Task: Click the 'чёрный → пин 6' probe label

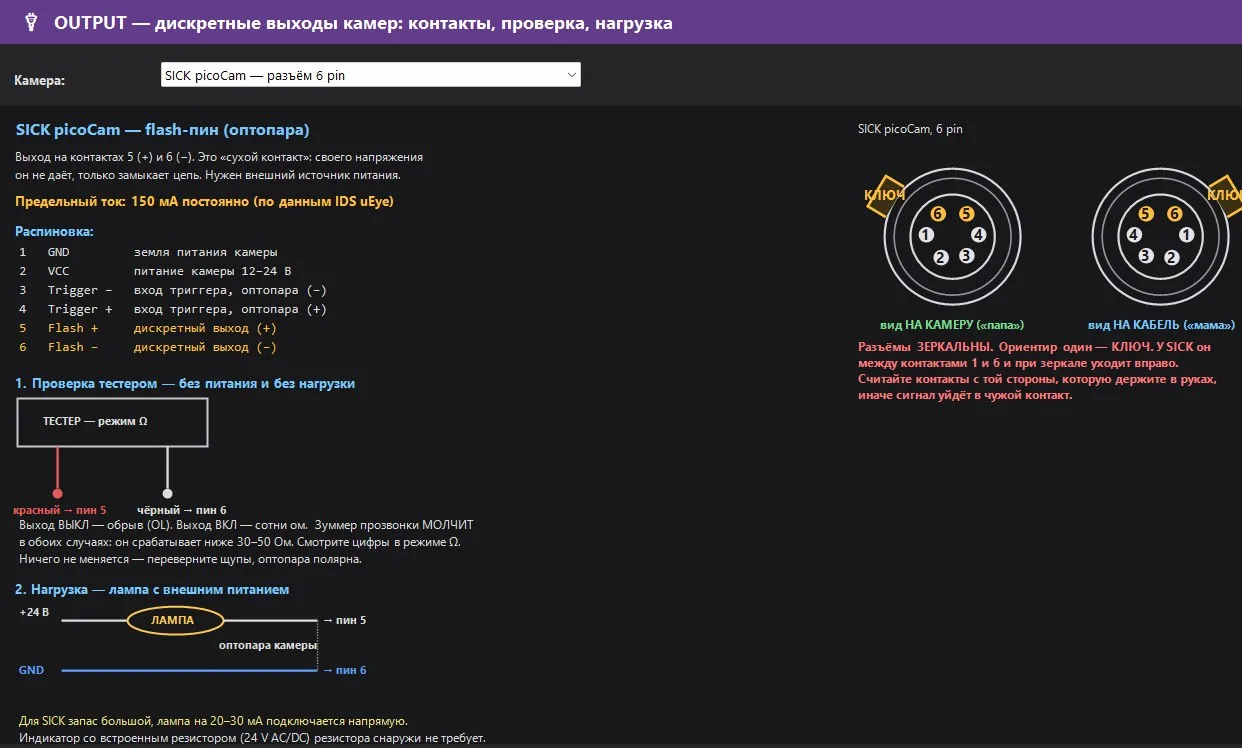Action: [182, 510]
